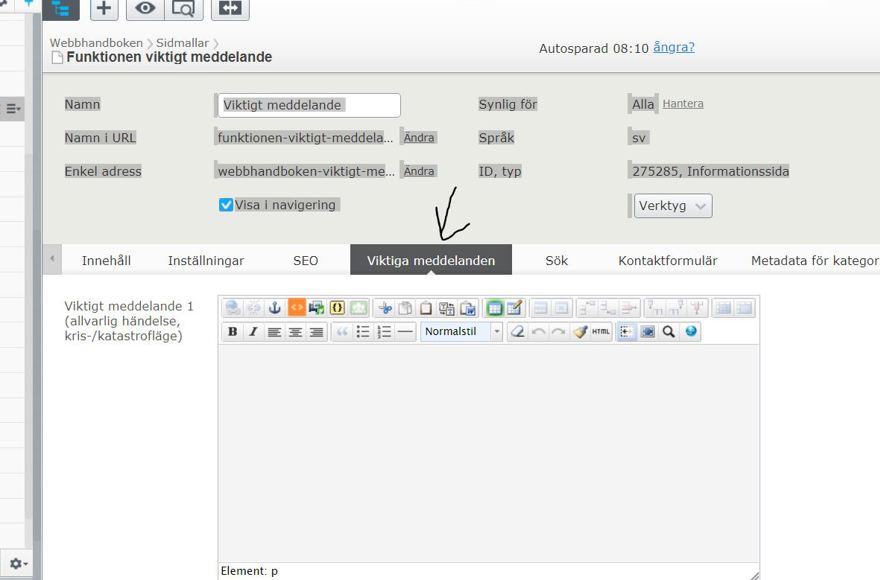The width and height of the screenshot is (880, 580).
Task: Uncheck Visa i navigering checkbox
Action: pyautogui.click(x=226, y=205)
